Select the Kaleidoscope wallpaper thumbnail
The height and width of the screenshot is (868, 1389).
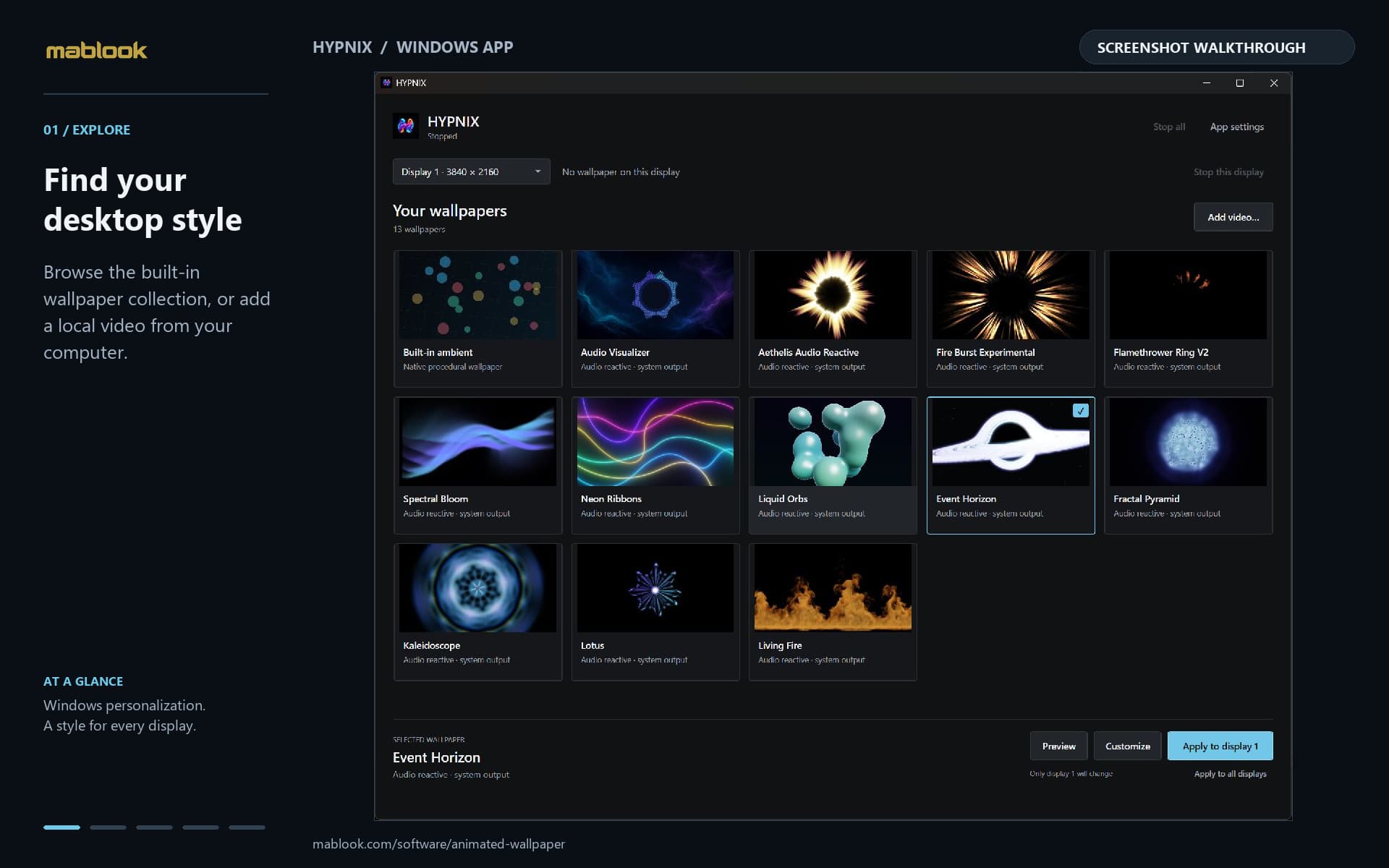pos(477,588)
